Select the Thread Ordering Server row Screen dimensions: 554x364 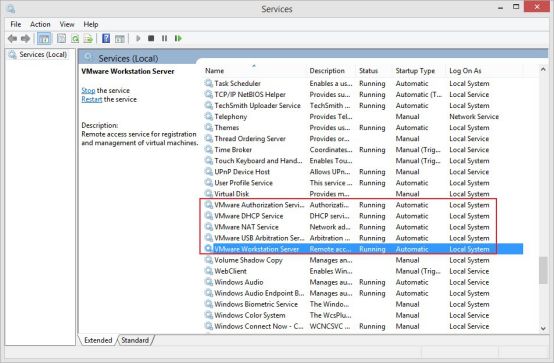363,139
